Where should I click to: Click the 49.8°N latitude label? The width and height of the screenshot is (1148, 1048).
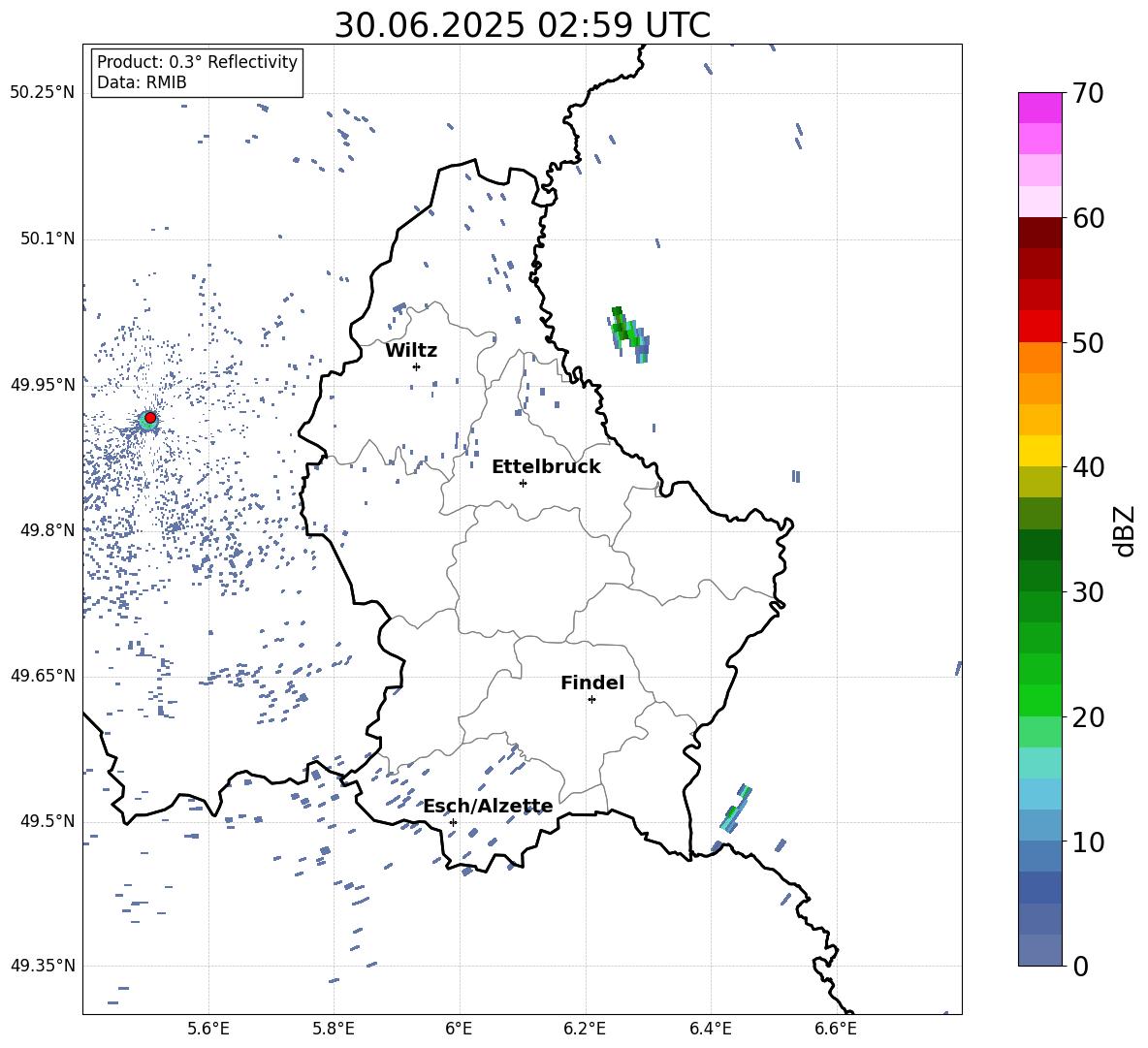[x=48, y=530]
